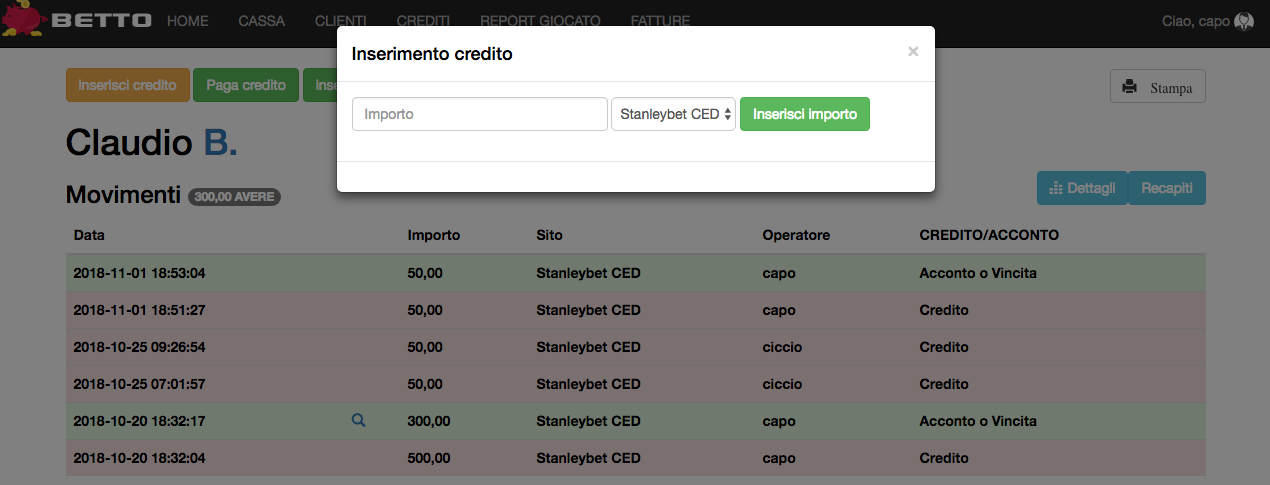Click the user avatar icon beside Ciao, capo
The image size is (1270, 485).
point(1244,21)
